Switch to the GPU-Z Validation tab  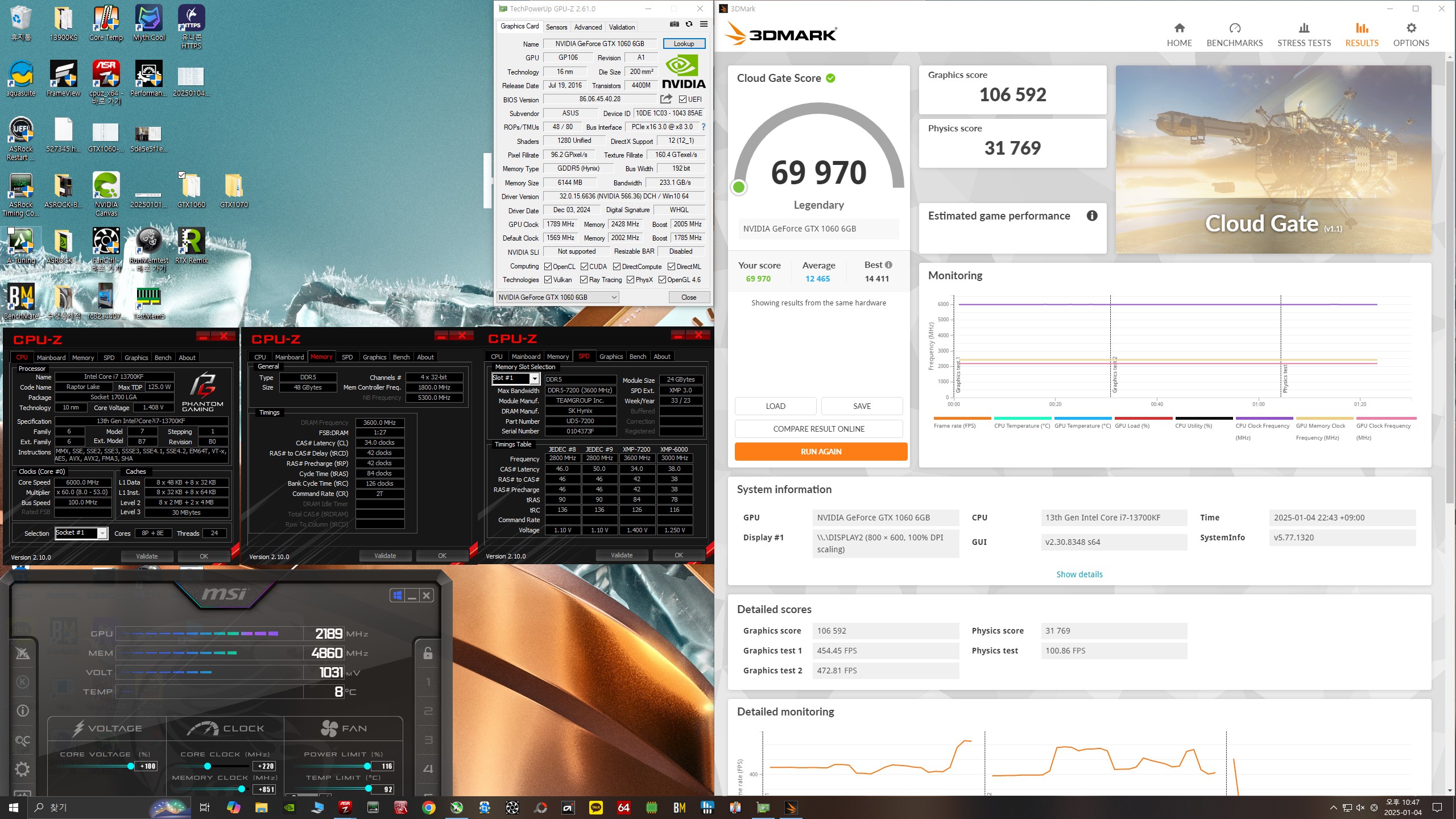(622, 27)
